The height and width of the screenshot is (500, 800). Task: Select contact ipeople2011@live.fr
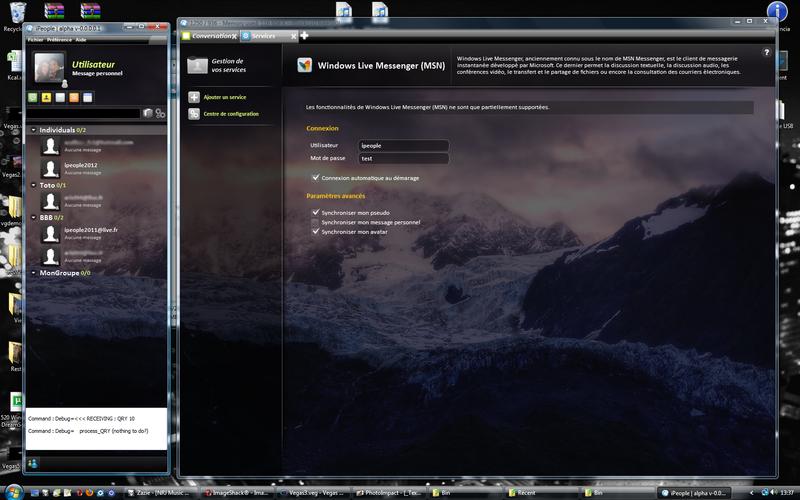(x=91, y=230)
